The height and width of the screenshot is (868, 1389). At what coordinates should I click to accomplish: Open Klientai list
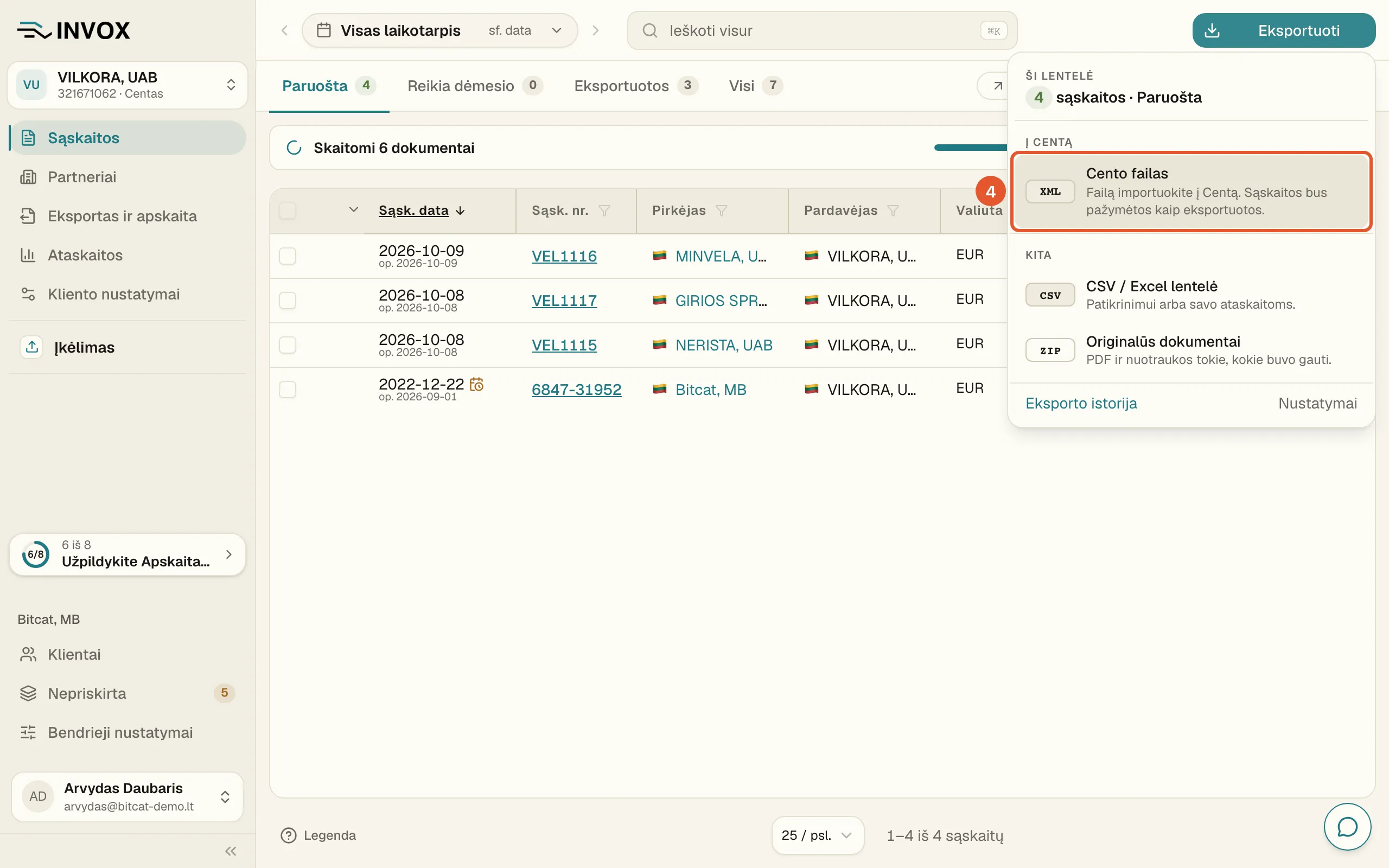tap(128, 654)
